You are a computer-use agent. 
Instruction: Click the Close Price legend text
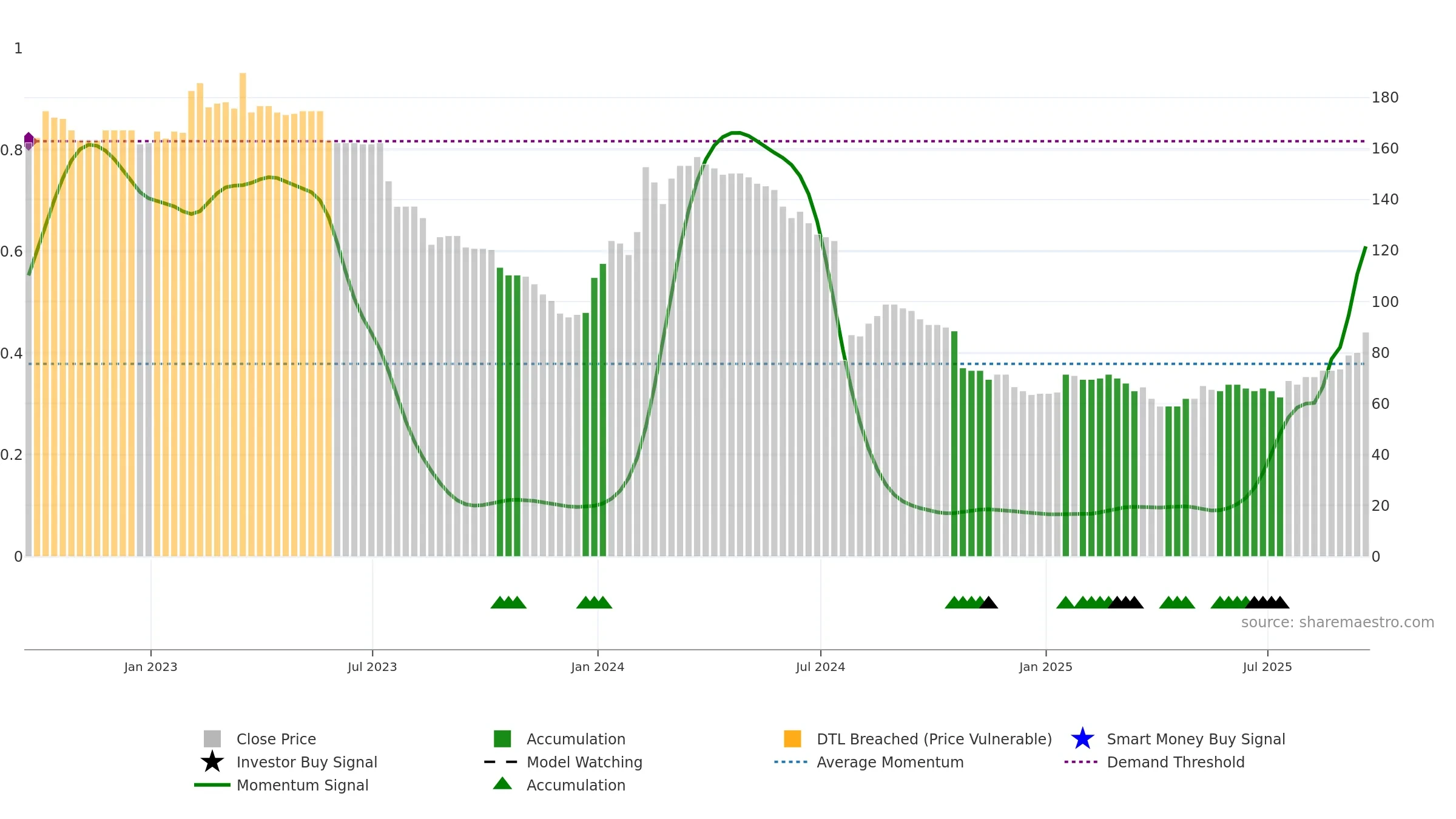[x=276, y=739]
